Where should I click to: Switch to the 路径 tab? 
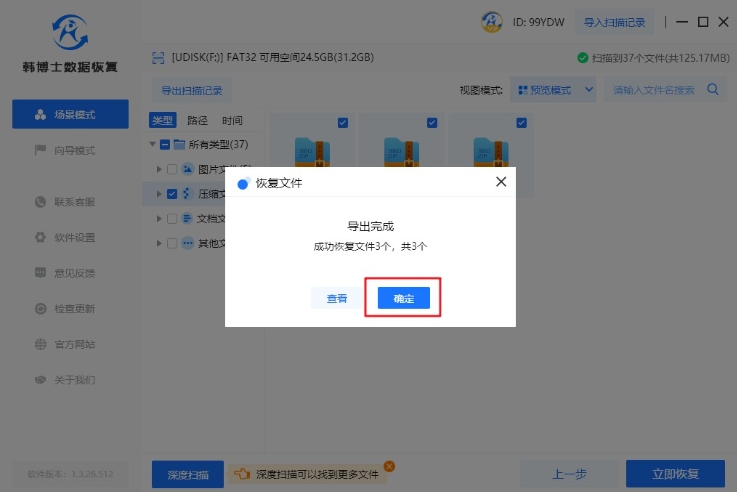point(197,120)
